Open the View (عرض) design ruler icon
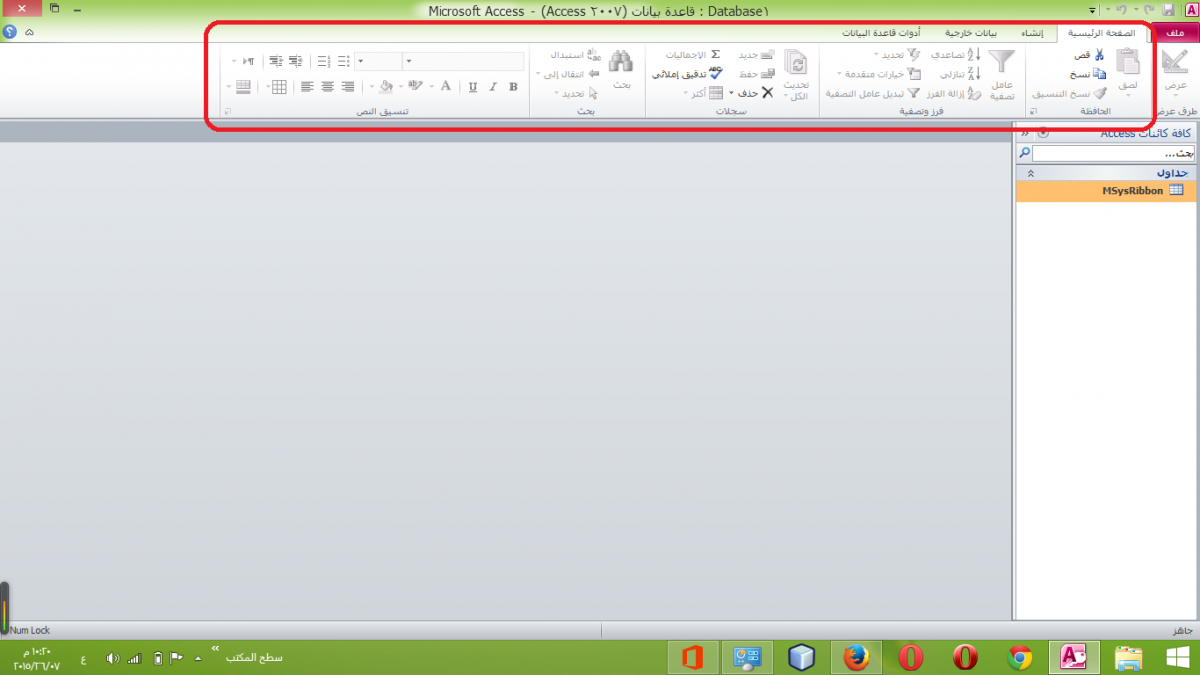 tap(1175, 62)
